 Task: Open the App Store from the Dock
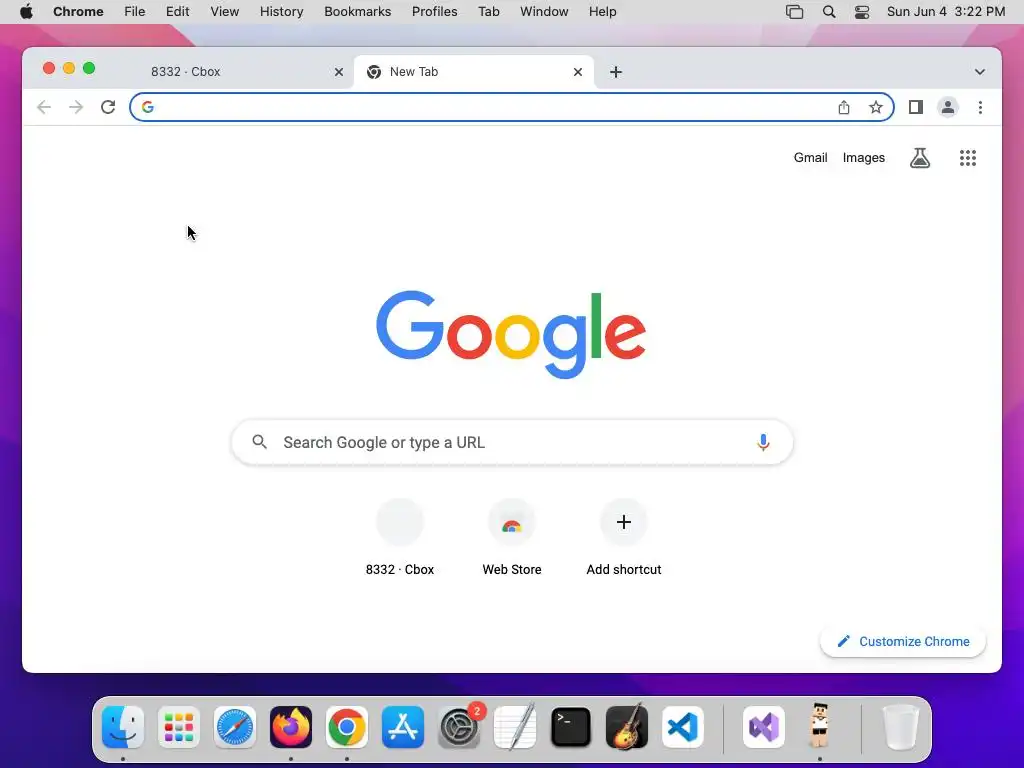click(403, 726)
